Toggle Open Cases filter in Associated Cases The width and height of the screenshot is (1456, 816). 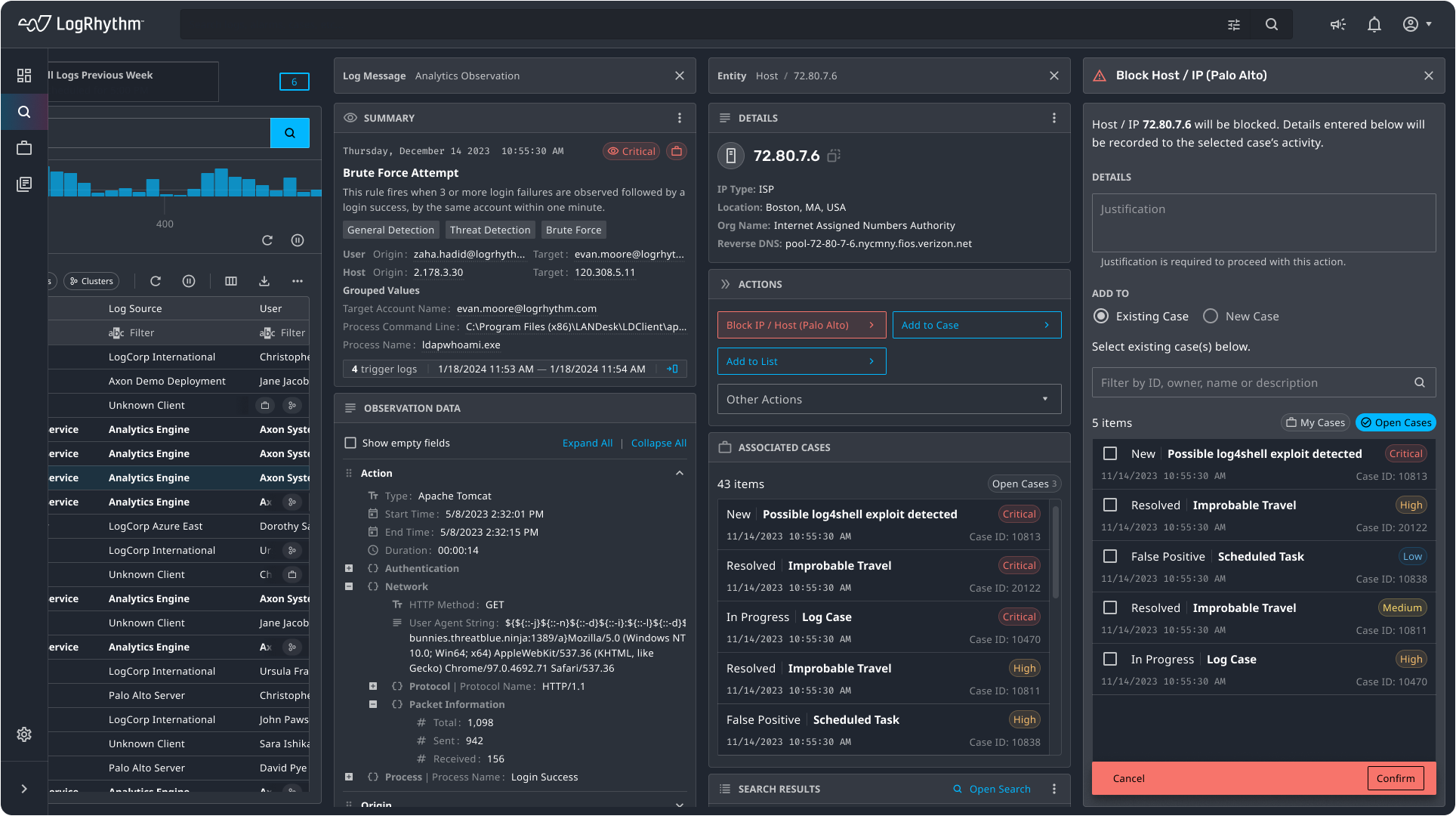point(1024,484)
